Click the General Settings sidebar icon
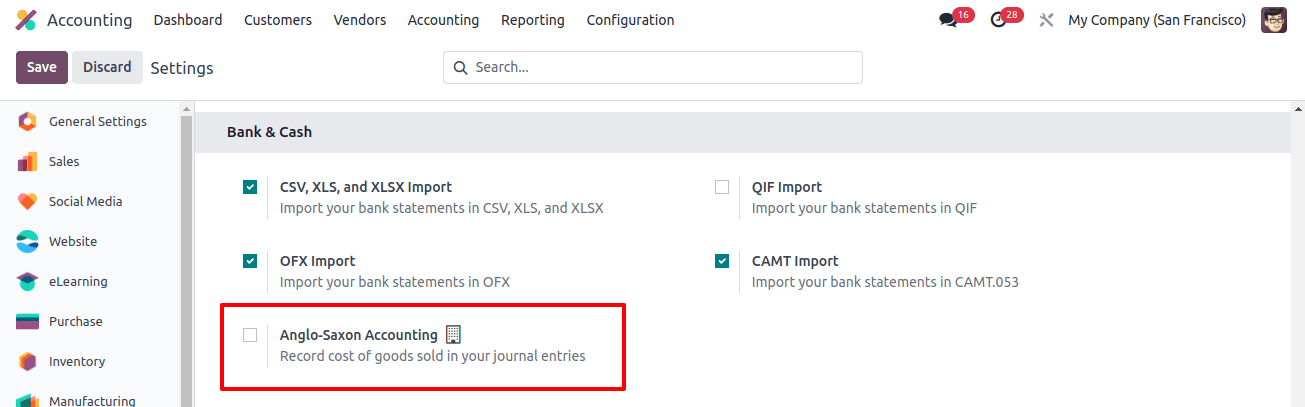The width and height of the screenshot is (1305, 407). (x=28, y=122)
